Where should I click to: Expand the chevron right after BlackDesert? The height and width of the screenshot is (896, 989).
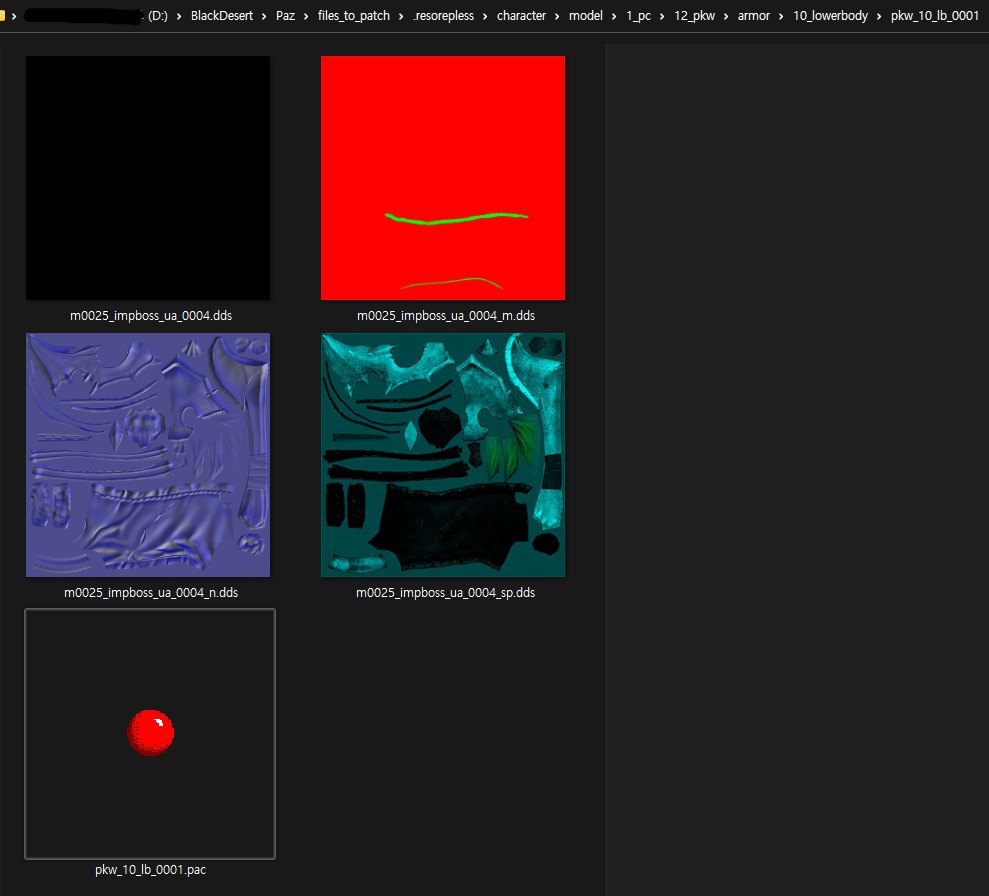[x=265, y=16]
